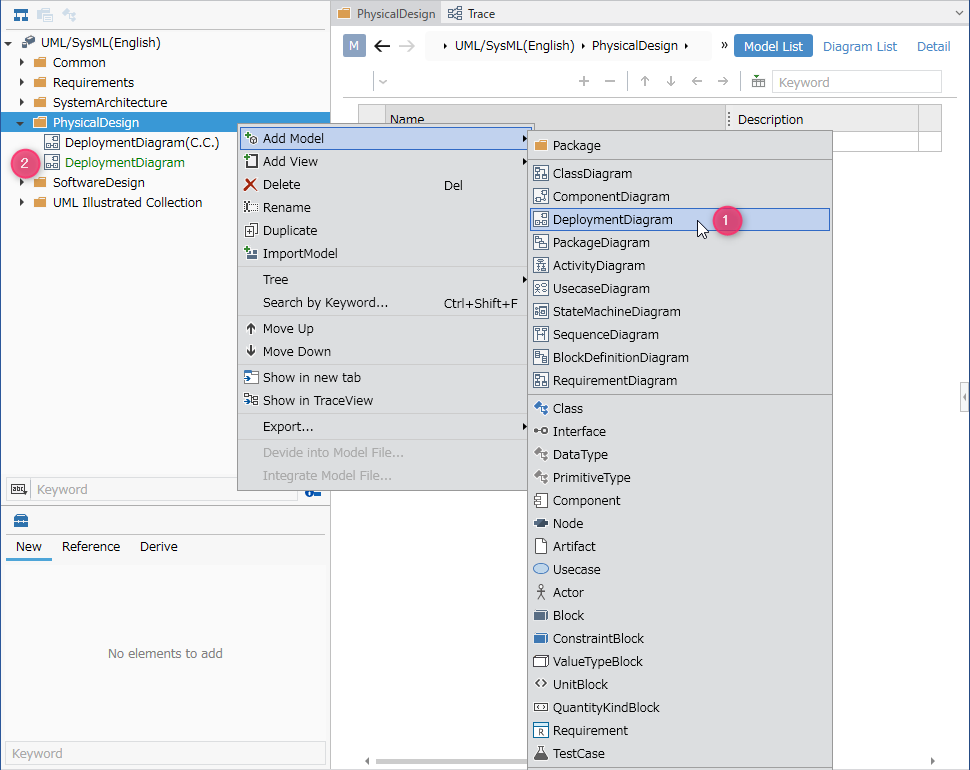Click the table column settings icon
Image resolution: width=970 pixels, height=770 pixels.
tap(758, 82)
